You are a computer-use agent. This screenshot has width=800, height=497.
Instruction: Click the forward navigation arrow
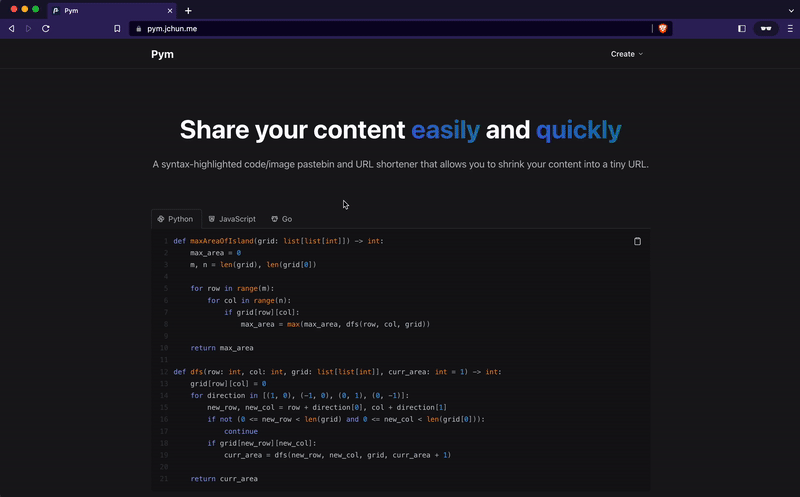29,29
